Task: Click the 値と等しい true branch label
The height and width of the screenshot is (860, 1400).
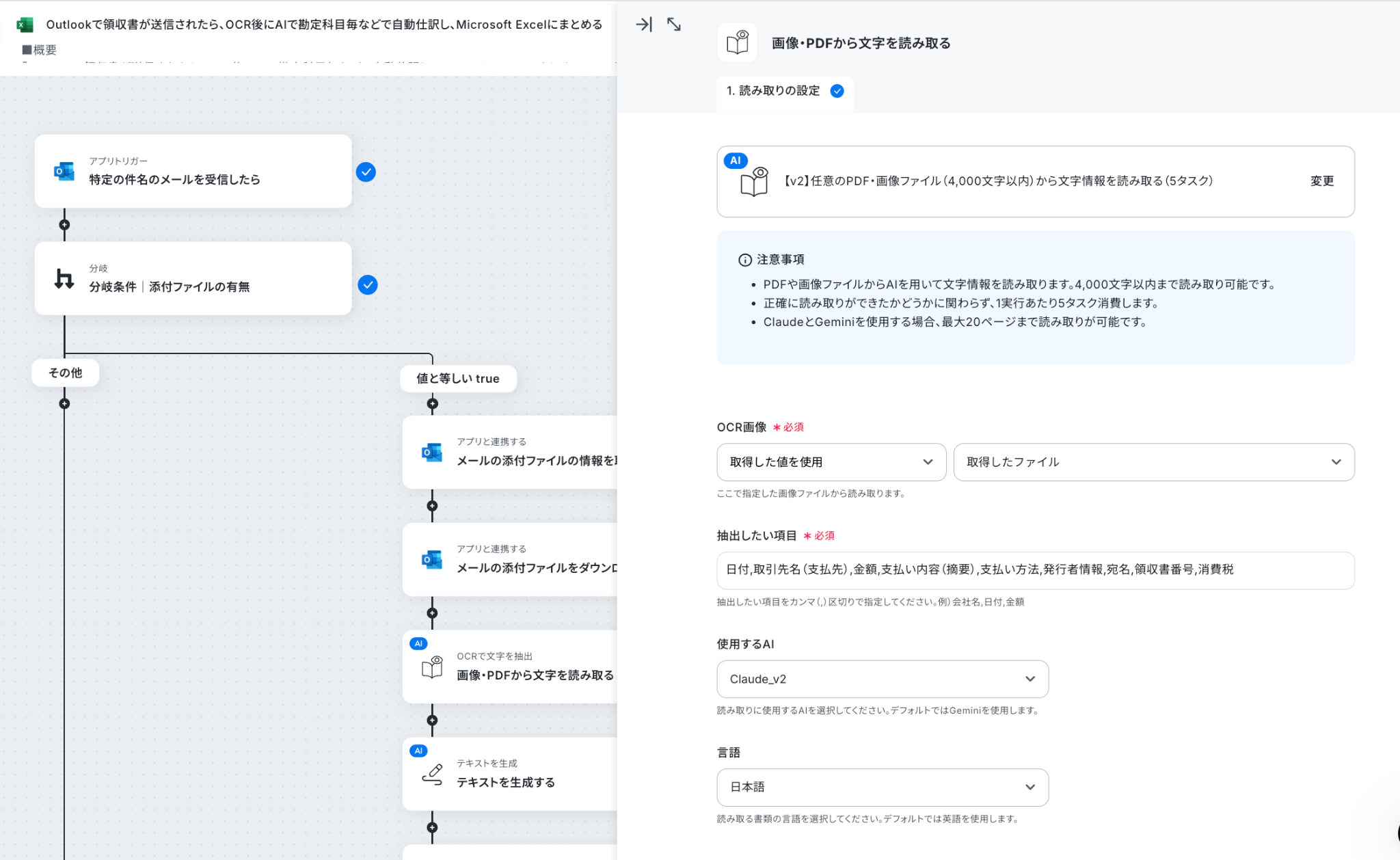Action: coord(458,379)
